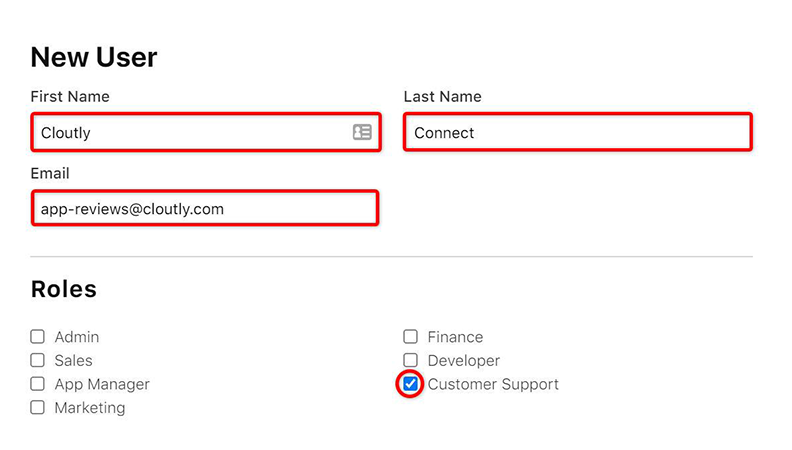Screen dimensions: 792x450
Task: Click the Customer Support label text
Action: click(493, 384)
